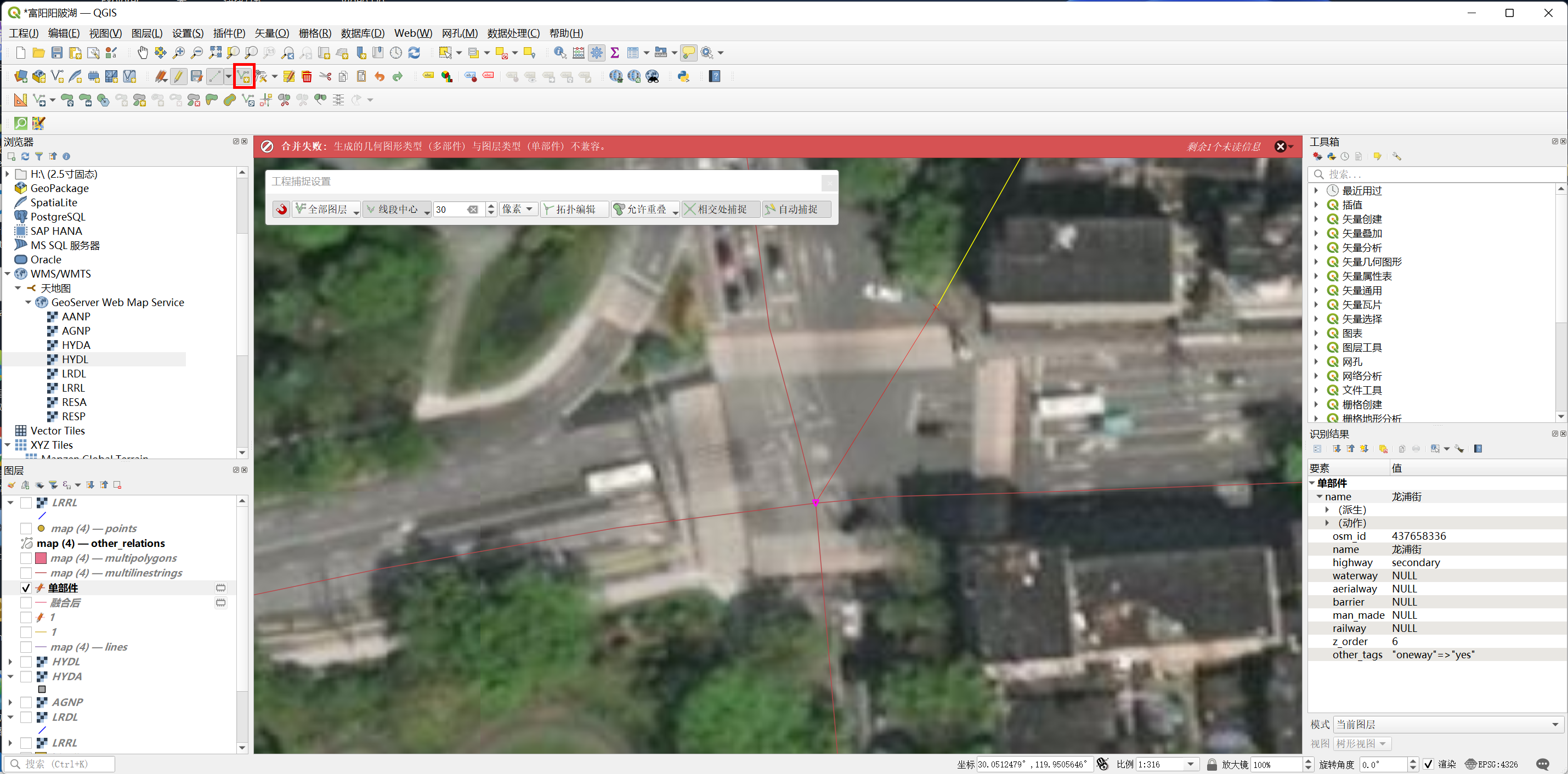The height and width of the screenshot is (774, 1568).
Task: Click the Refresh map icon
Action: (415, 53)
